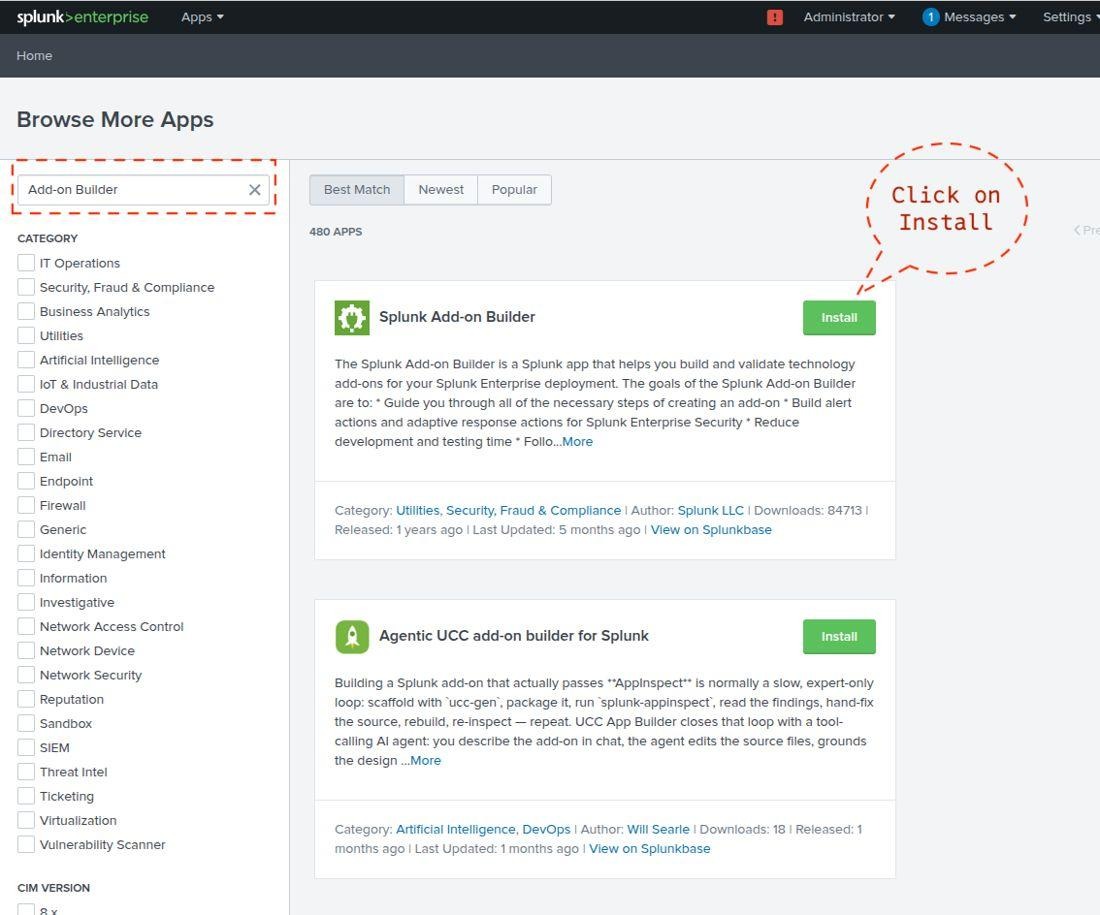Viewport: 1100px width, 915px height.
Task: Check the Network Device filter
Action: 26,650
